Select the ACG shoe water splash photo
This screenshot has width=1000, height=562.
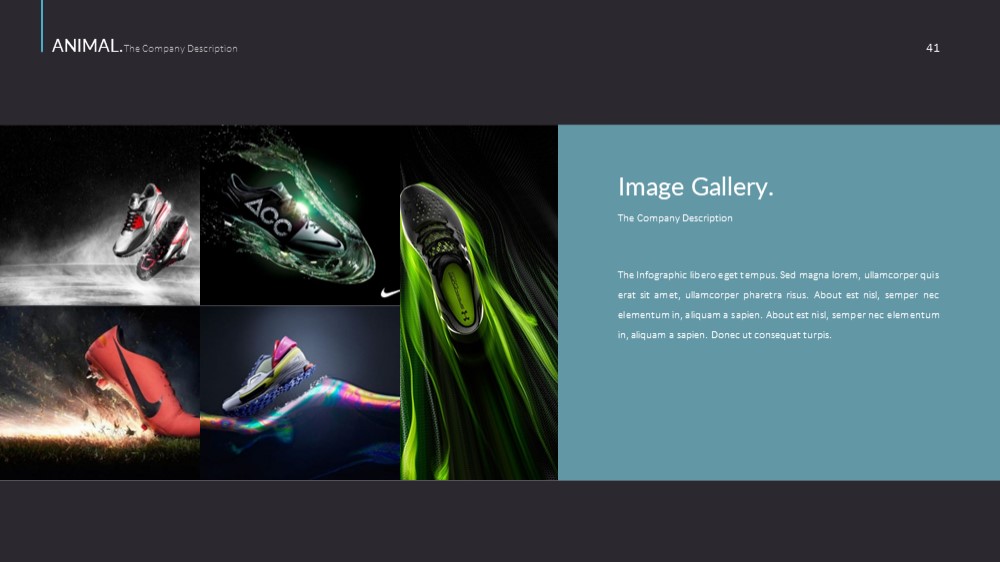click(x=300, y=215)
